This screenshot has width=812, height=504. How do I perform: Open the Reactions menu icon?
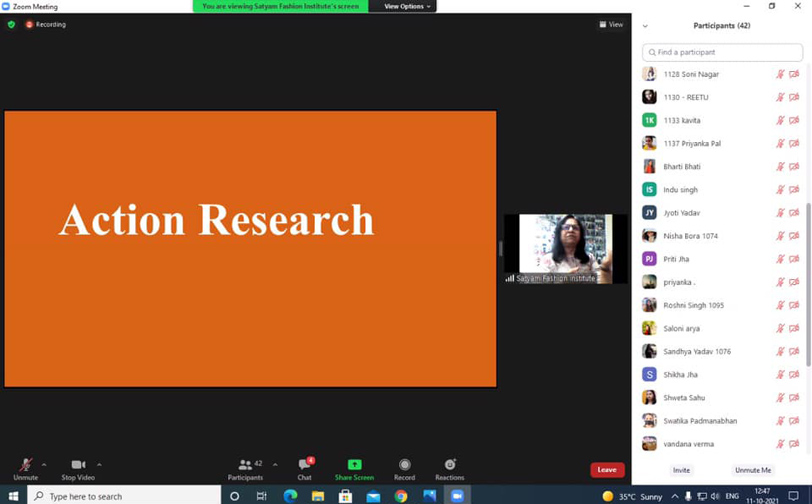click(449, 465)
